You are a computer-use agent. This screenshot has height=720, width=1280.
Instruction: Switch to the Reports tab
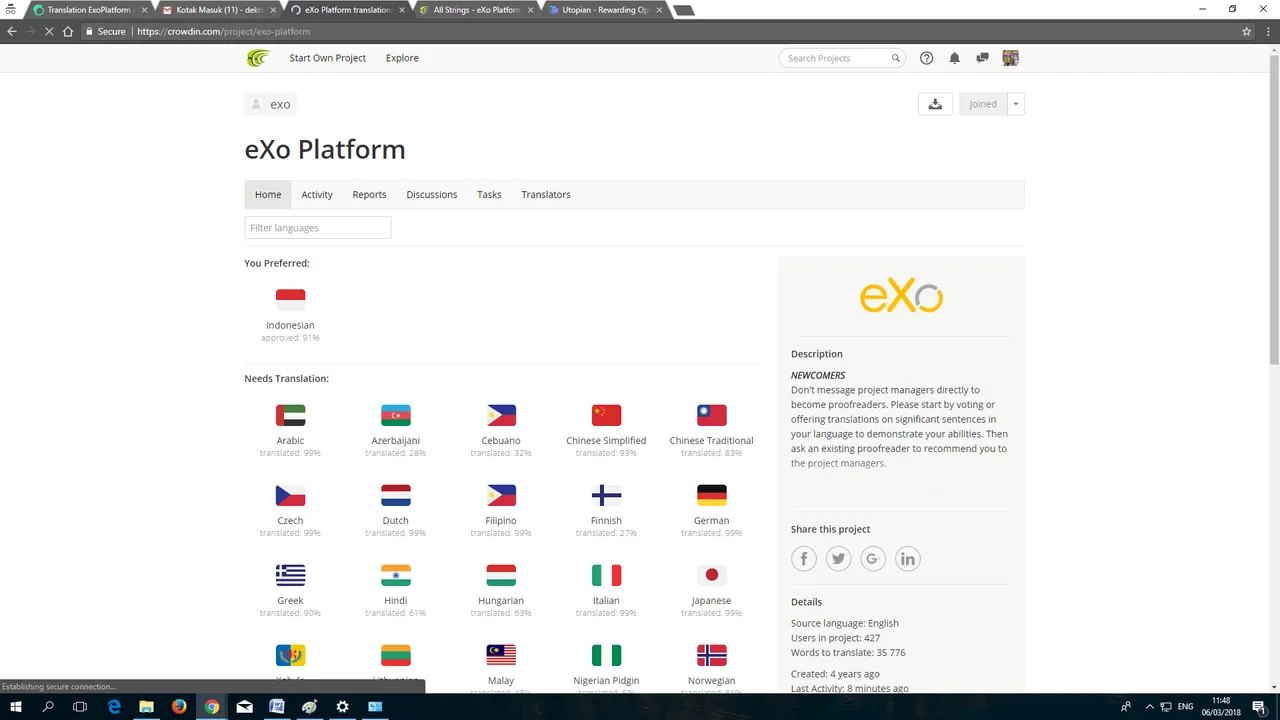[x=369, y=194]
